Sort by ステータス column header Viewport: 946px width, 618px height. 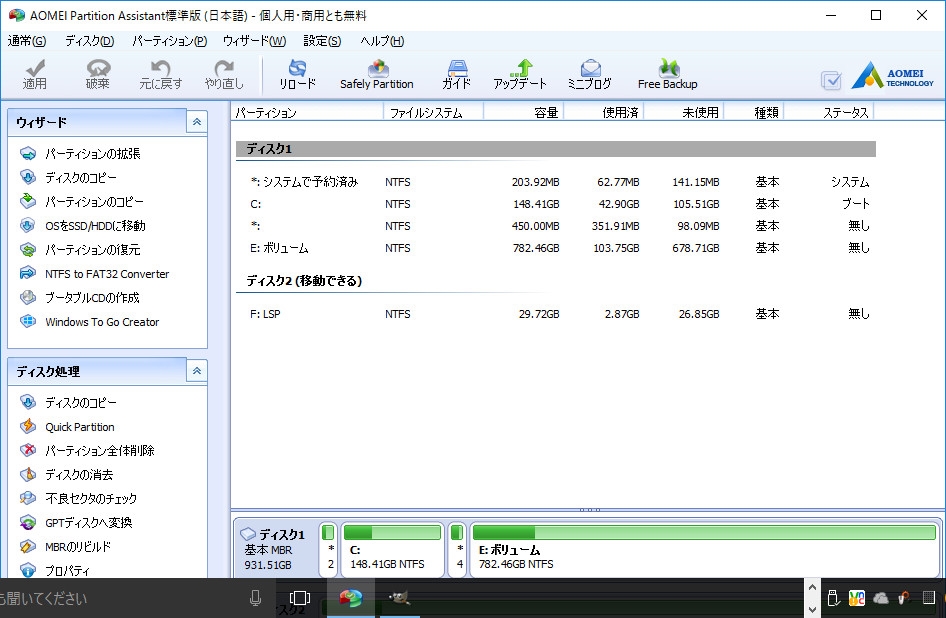tap(828, 112)
